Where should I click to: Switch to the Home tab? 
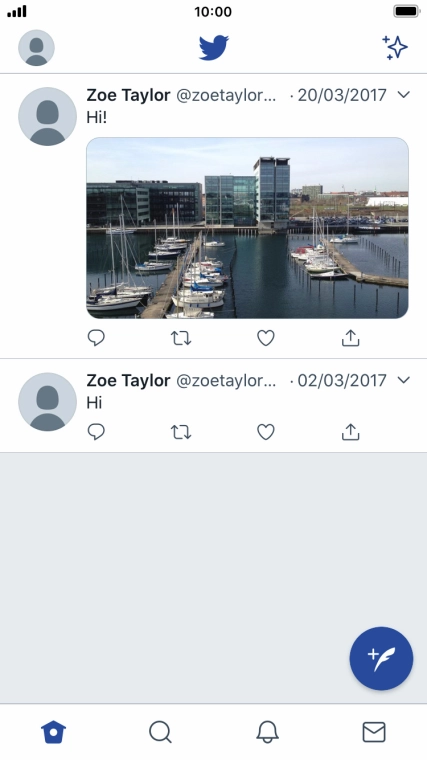pyautogui.click(x=53, y=731)
